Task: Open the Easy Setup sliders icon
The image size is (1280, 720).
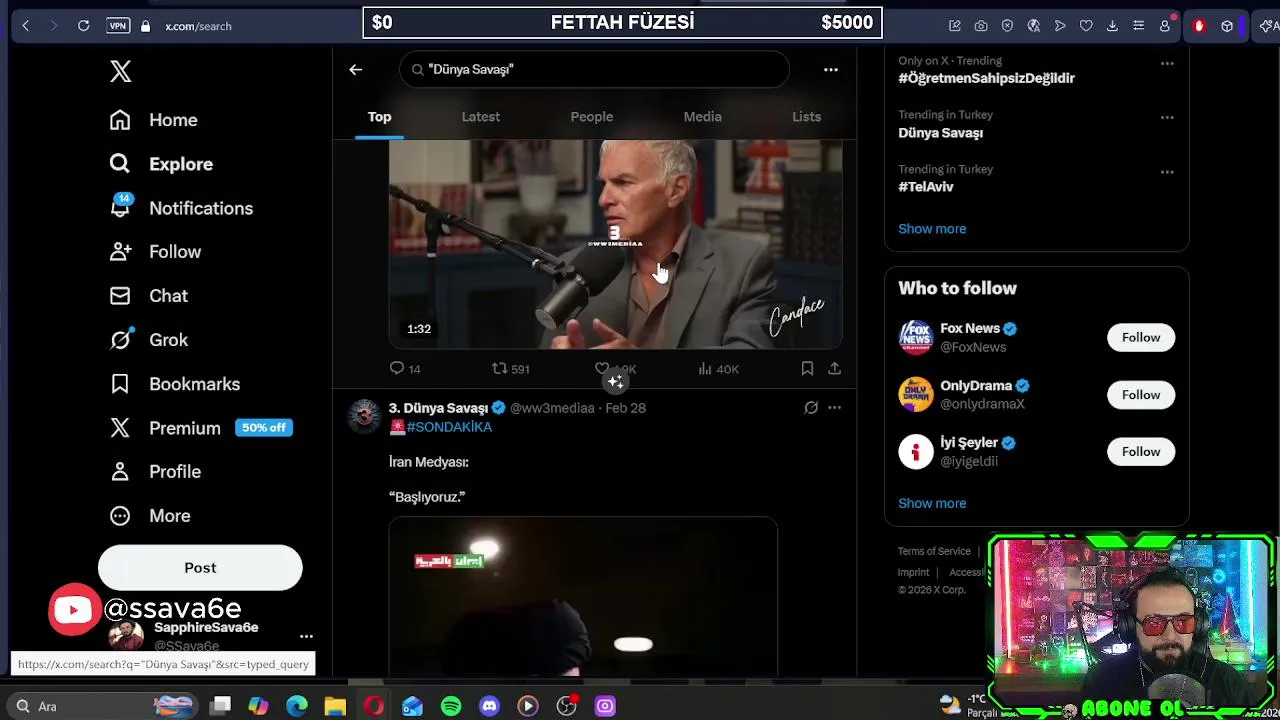Action: point(1138,26)
